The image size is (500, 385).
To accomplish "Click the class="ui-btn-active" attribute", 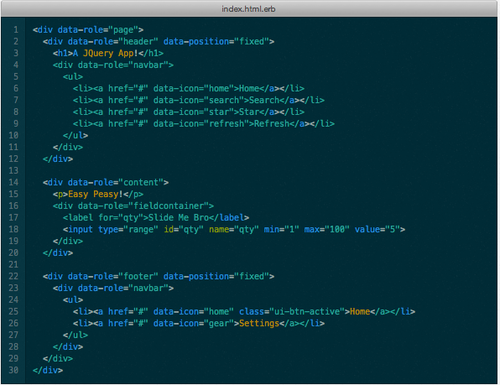I will 292,312.
